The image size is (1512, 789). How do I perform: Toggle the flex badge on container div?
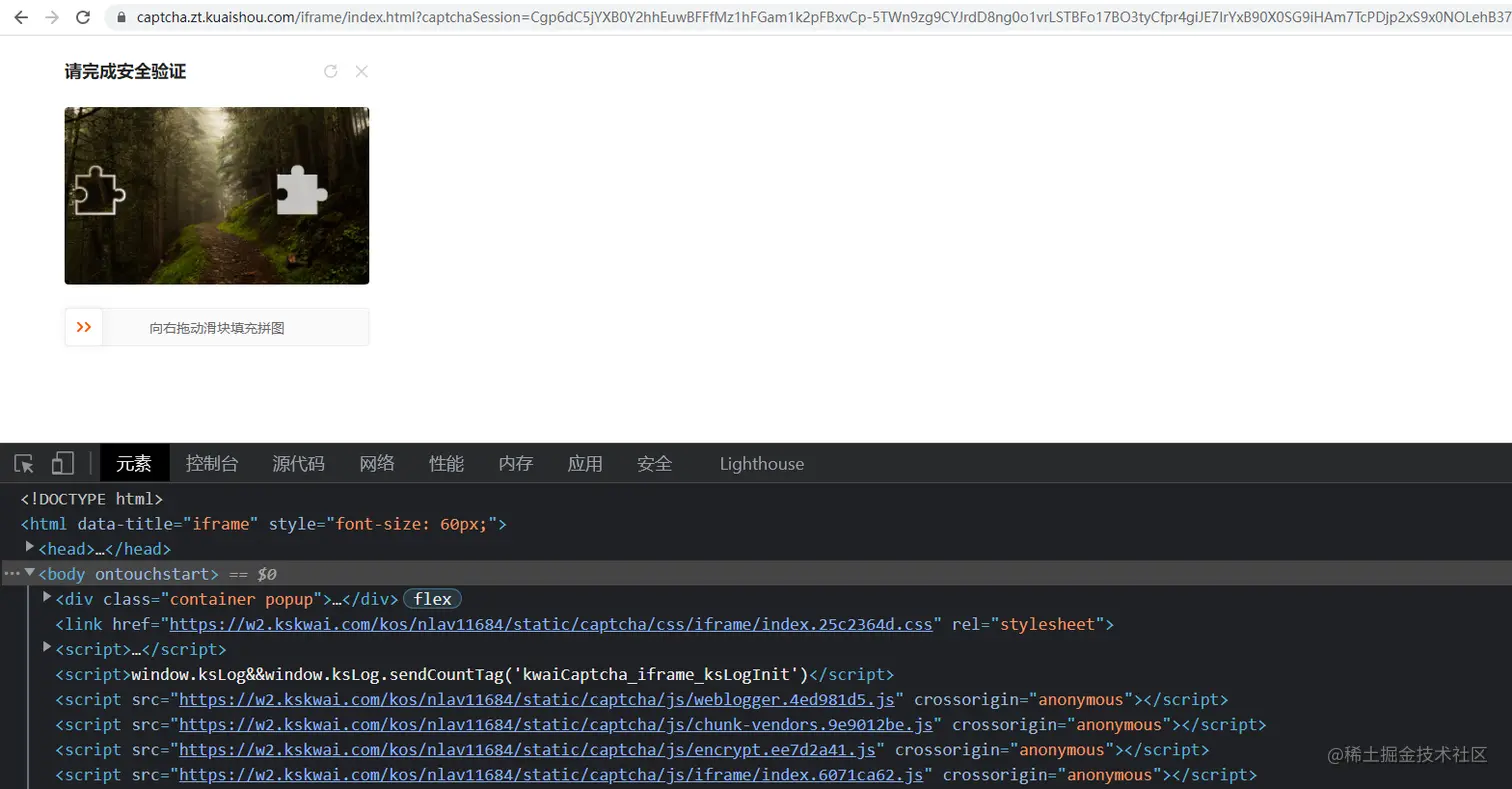tap(432, 599)
